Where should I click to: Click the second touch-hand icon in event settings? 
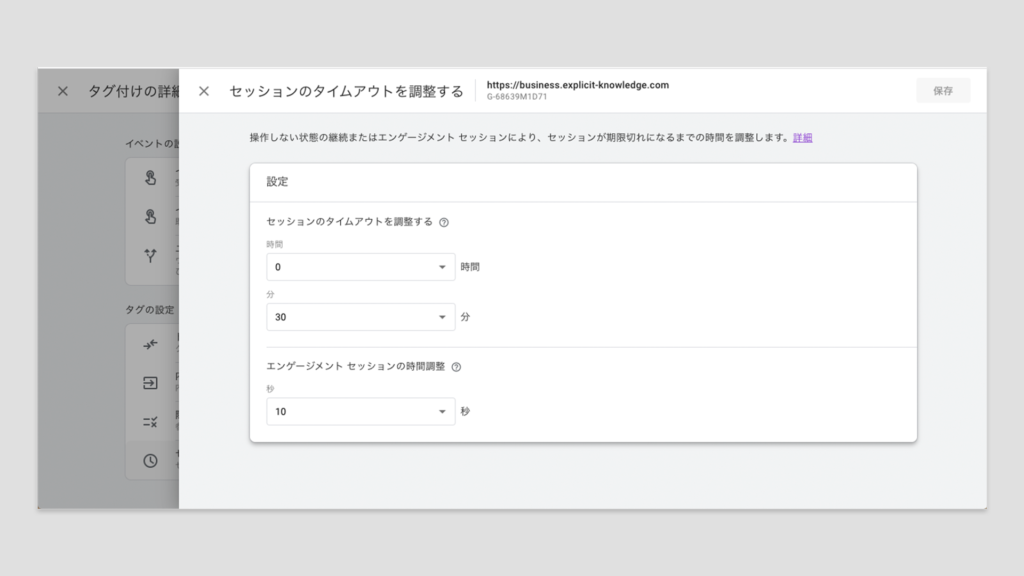150,217
